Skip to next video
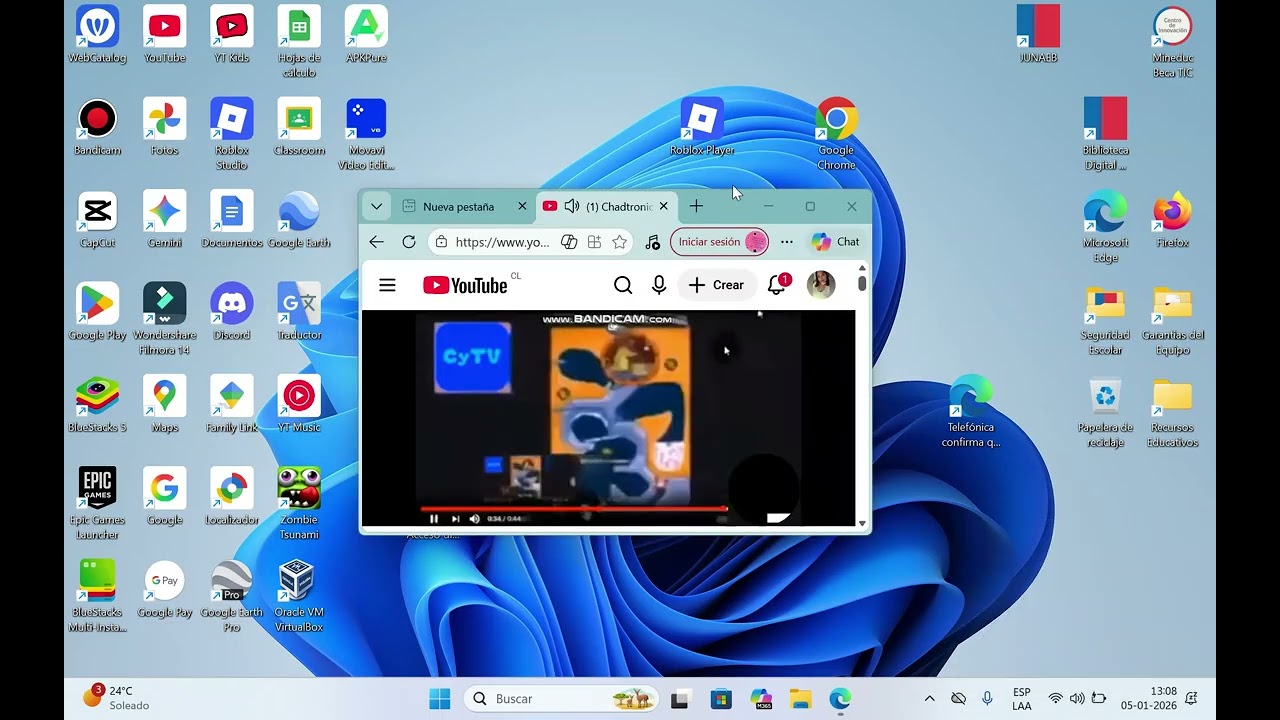1280x720 pixels. 455,518
